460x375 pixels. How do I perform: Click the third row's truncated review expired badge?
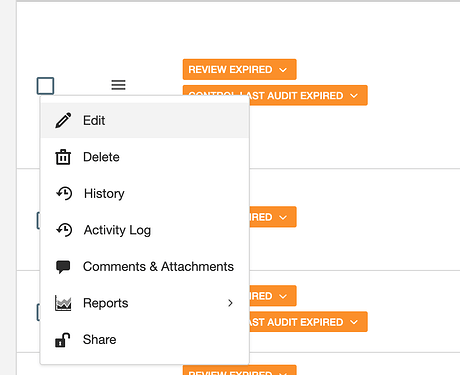point(273,296)
